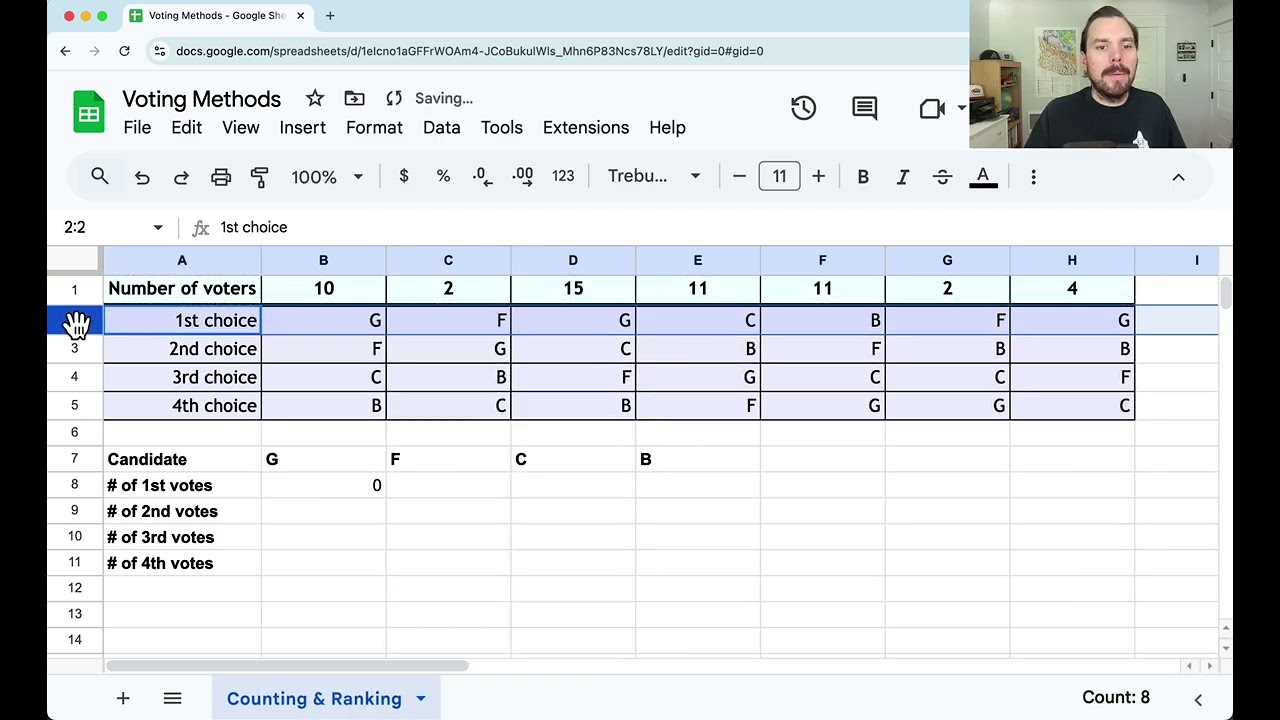Open the comments panel icon
This screenshot has height=720, width=1280.
pyautogui.click(x=865, y=108)
